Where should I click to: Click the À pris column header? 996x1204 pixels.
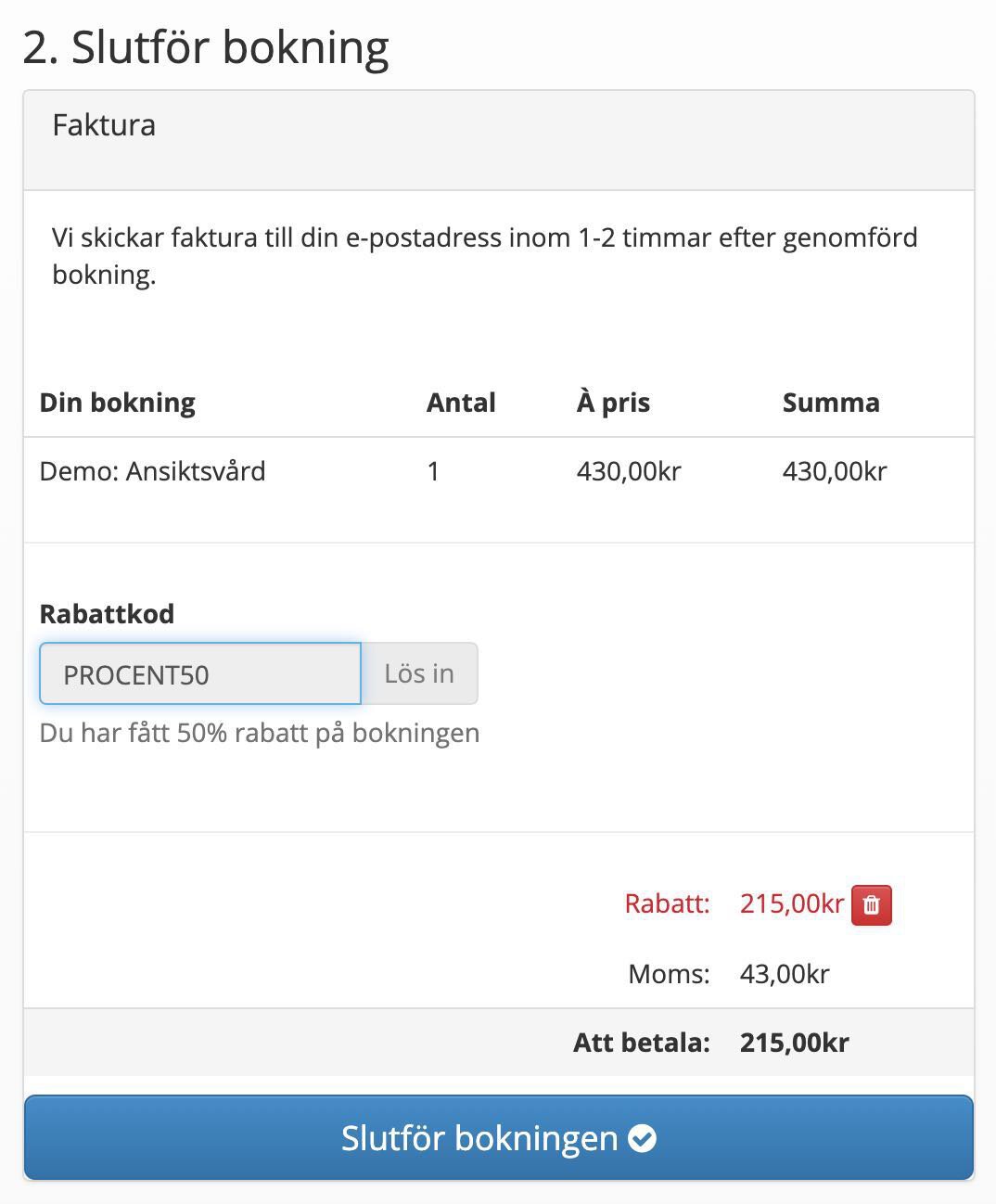coord(614,402)
